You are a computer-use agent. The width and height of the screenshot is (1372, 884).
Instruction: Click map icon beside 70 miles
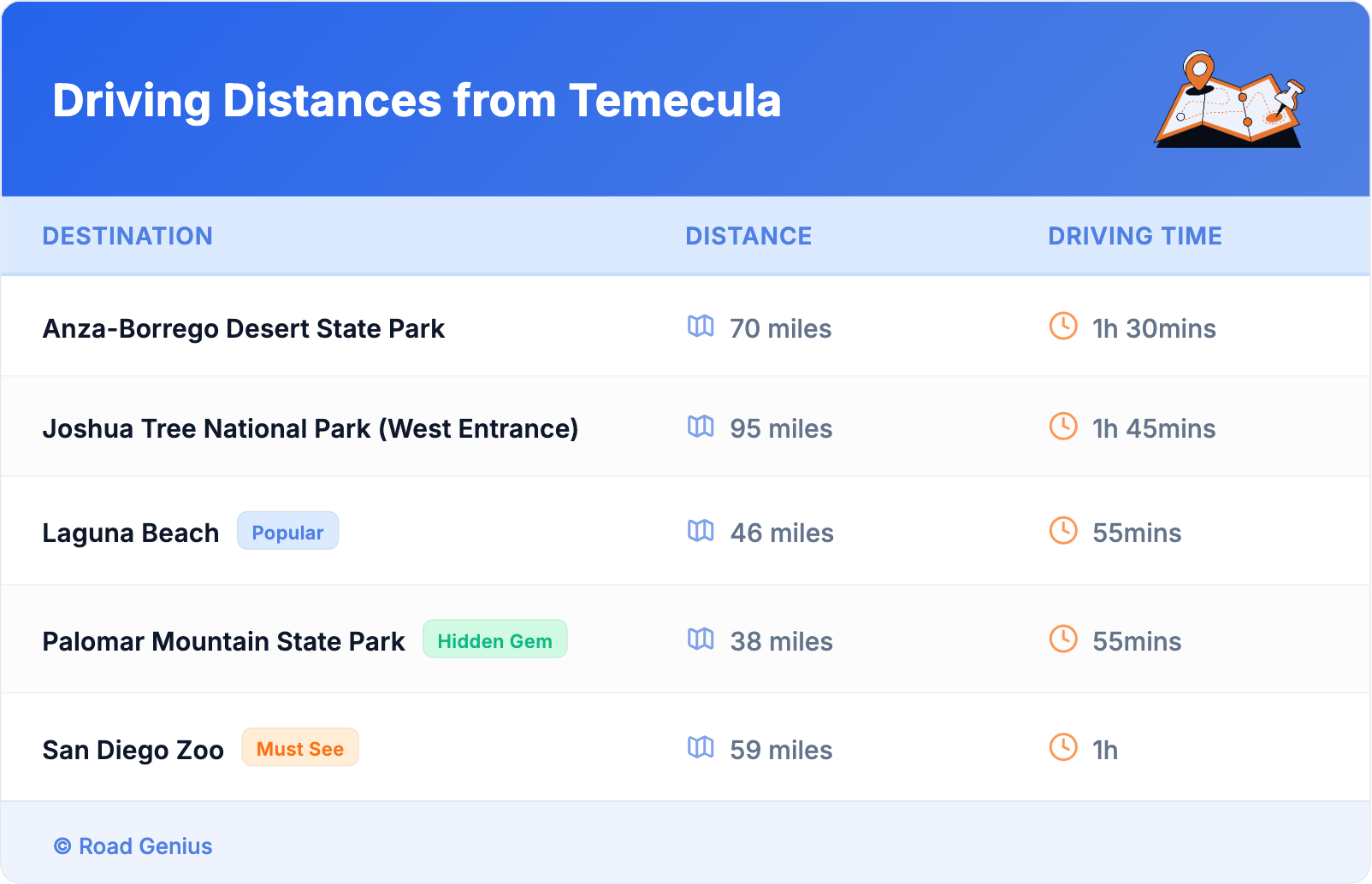click(701, 326)
